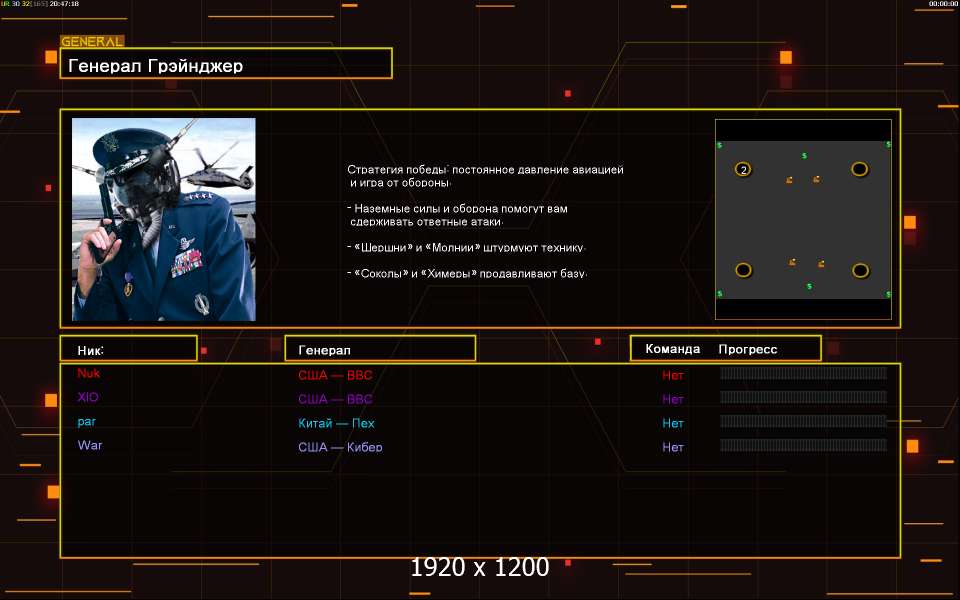Click the loading progress bar for par
The width and height of the screenshot is (960, 600).
pos(803,421)
